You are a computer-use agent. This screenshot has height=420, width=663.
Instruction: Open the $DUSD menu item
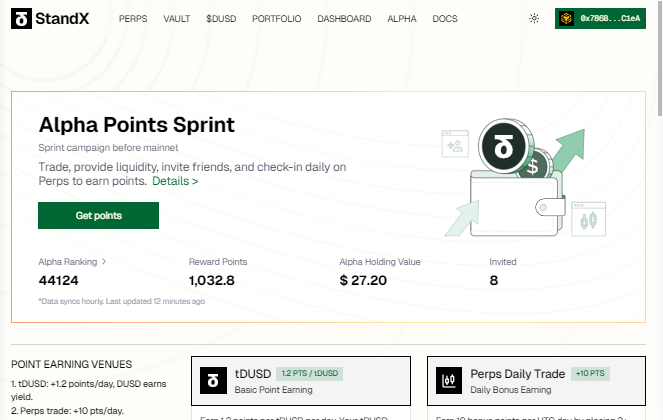pos(221,19)
